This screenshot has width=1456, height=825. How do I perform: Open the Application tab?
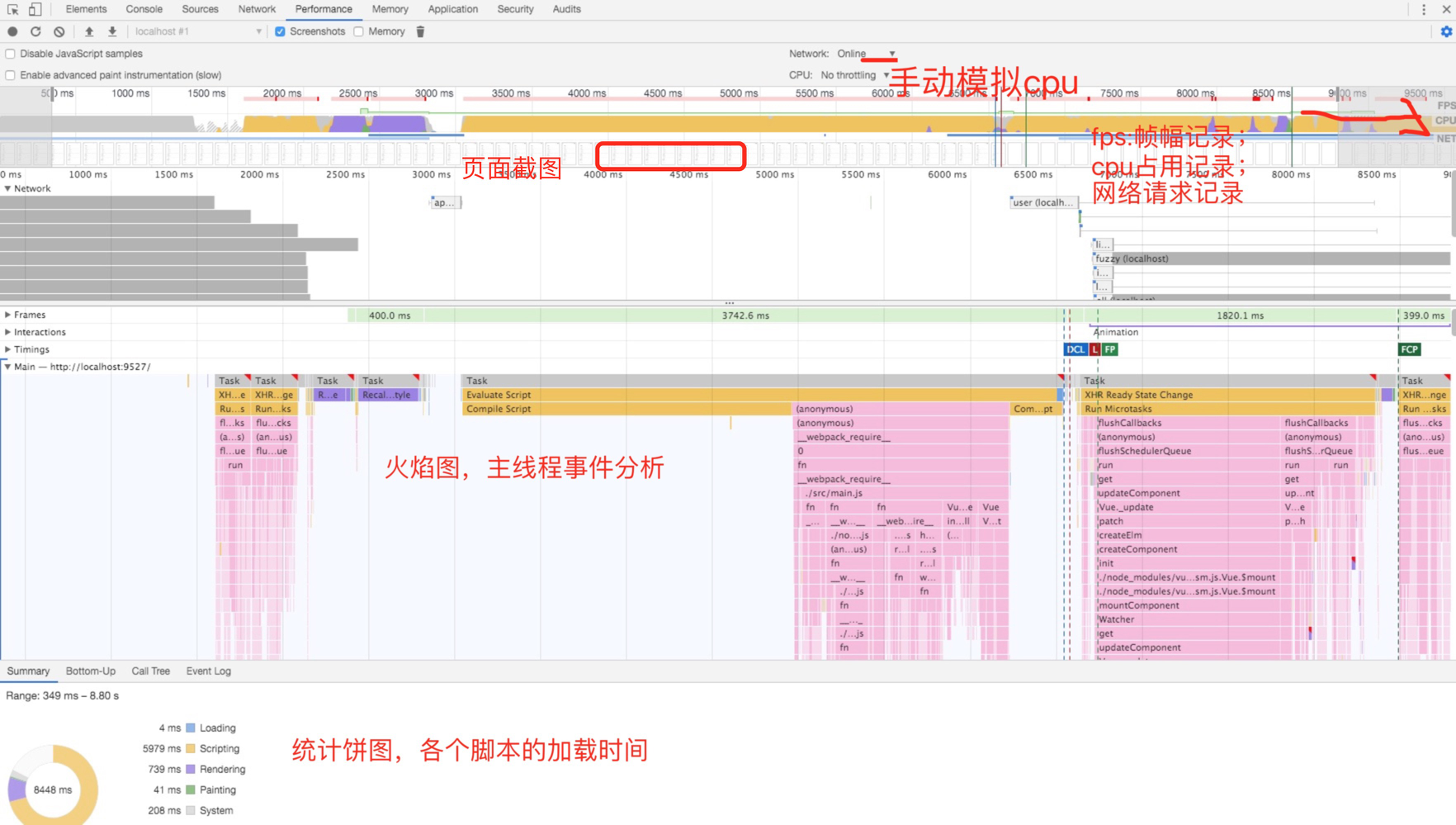pyautogui.click(x=453, y=9)
